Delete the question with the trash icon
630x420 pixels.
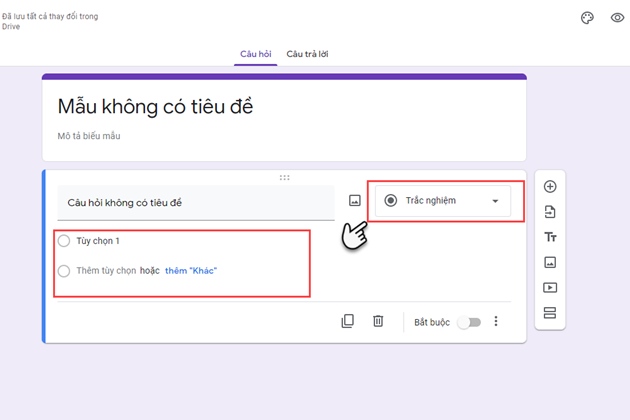click(378, 321)
